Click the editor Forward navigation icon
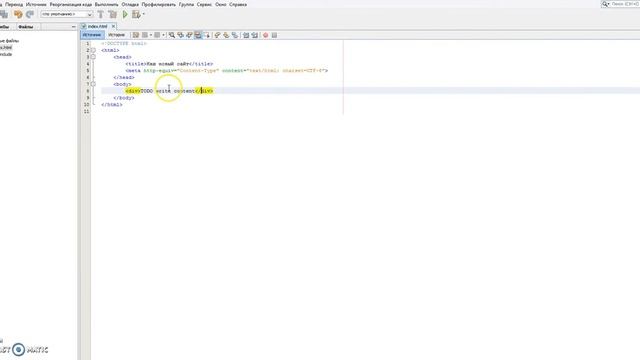The width and height of the screenshot is (640, 360). [157, 35]
